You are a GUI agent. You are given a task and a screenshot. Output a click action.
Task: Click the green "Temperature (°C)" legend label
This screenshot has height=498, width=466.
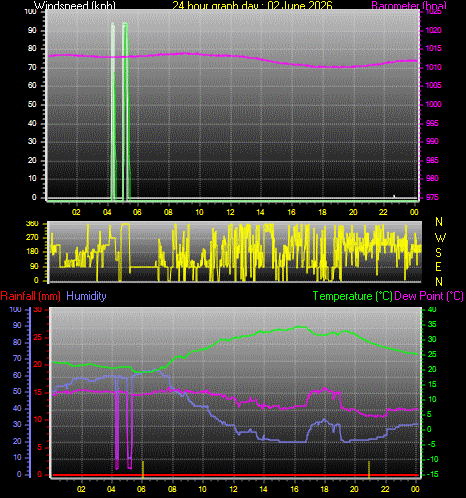[x=352, y=296]
